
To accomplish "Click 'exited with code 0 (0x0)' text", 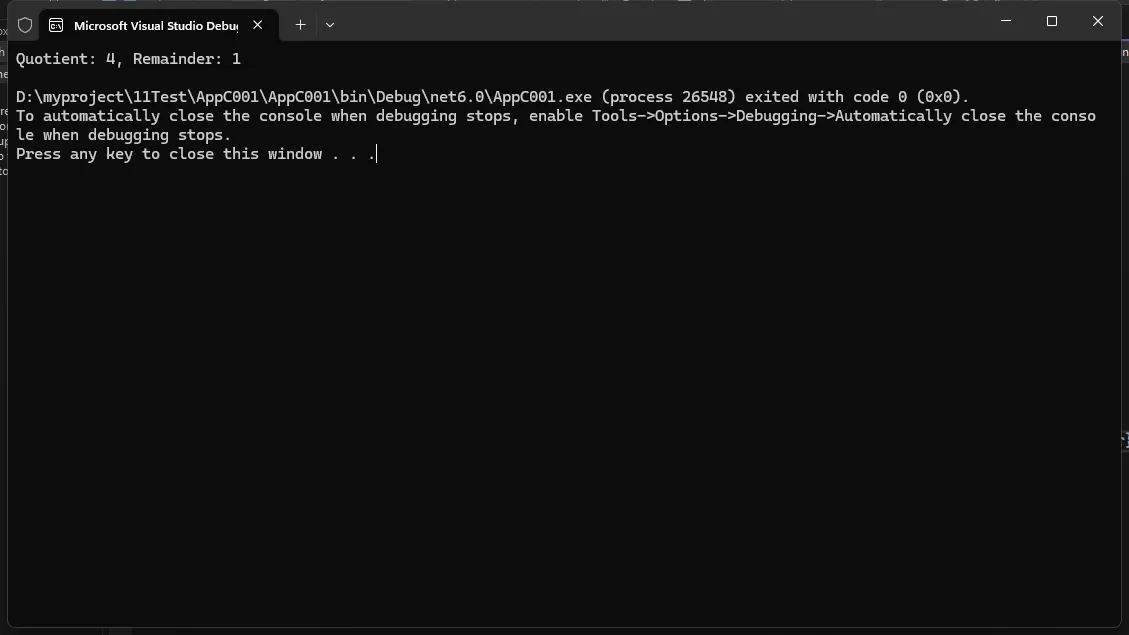I will pyautogui.click(x=855, y=96).
